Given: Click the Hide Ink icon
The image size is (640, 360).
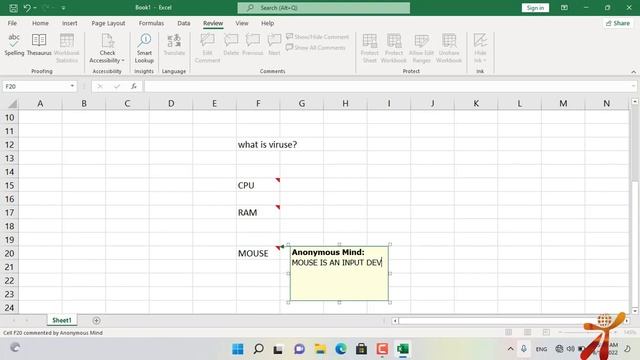Looking at the screenshot, I should point(480,41).
